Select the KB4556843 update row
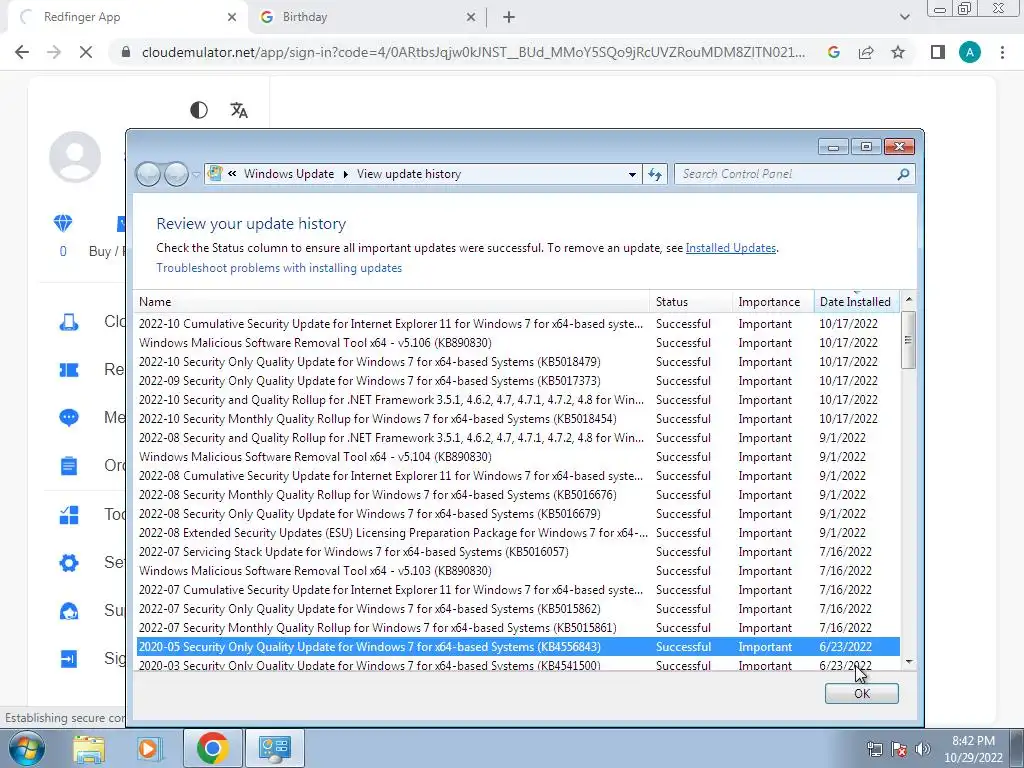 [x=518, y=647]
